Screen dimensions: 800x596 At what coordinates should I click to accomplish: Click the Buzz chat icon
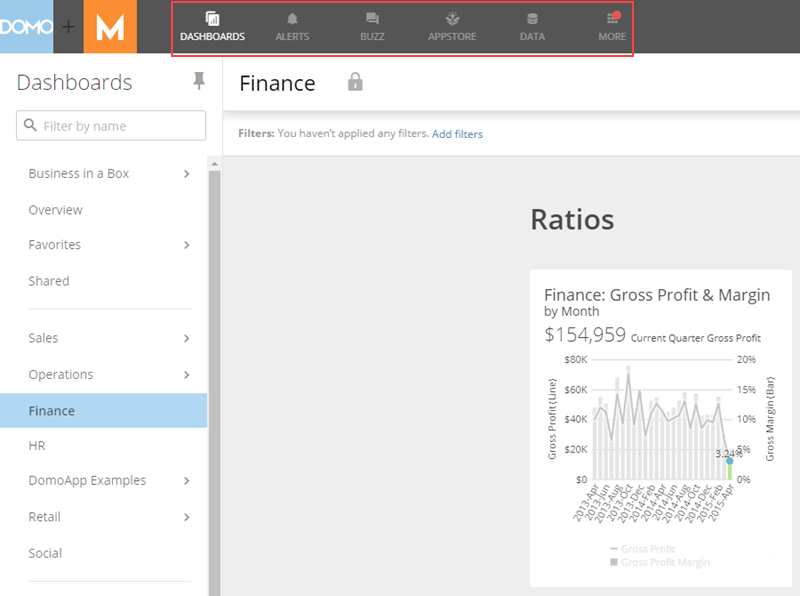pos(372,19)
